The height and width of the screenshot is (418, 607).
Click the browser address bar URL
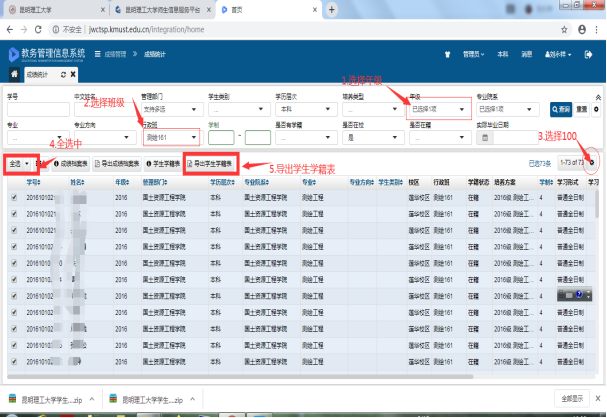[x=146, y=30]
